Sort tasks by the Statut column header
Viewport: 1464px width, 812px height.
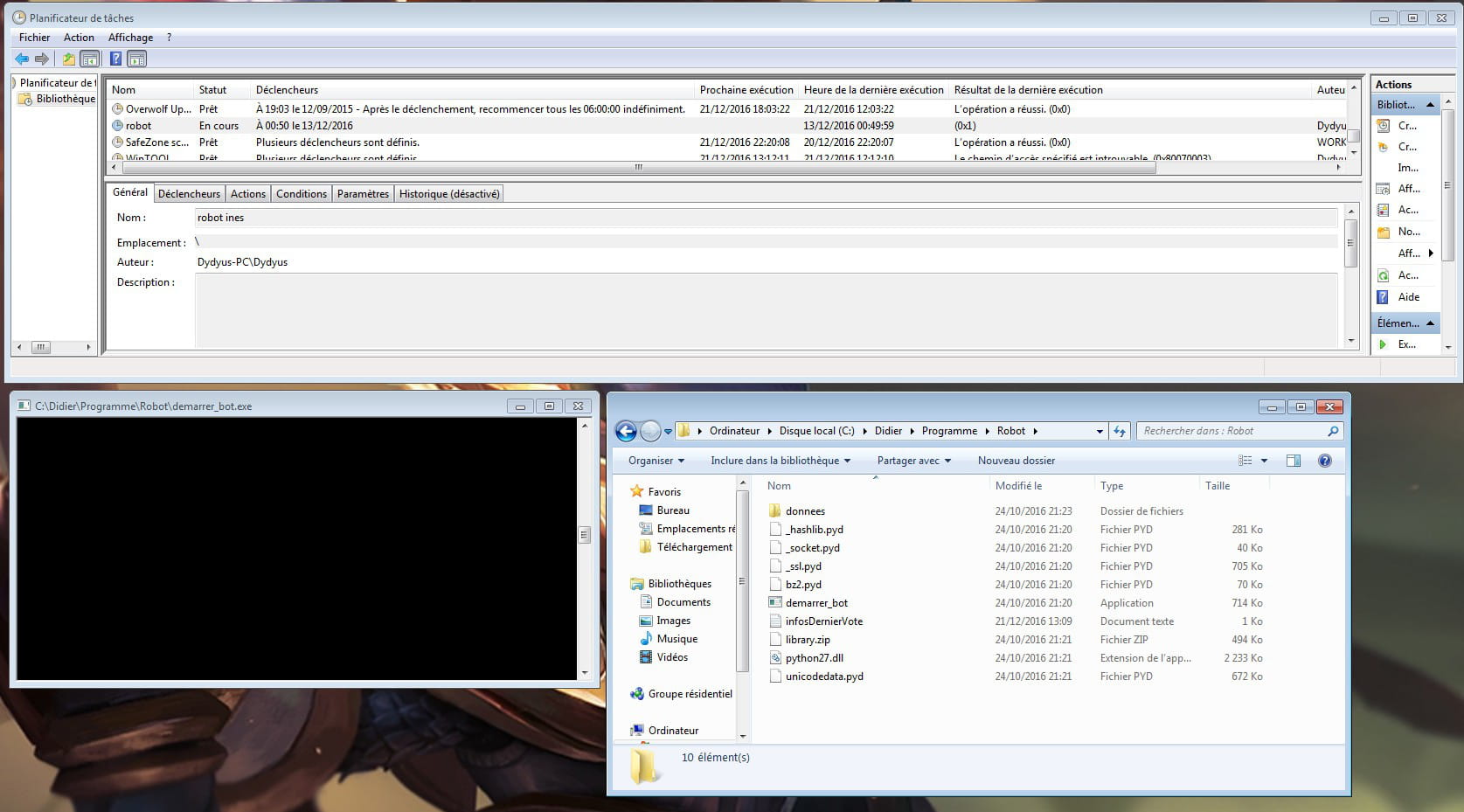coord(222,90)
